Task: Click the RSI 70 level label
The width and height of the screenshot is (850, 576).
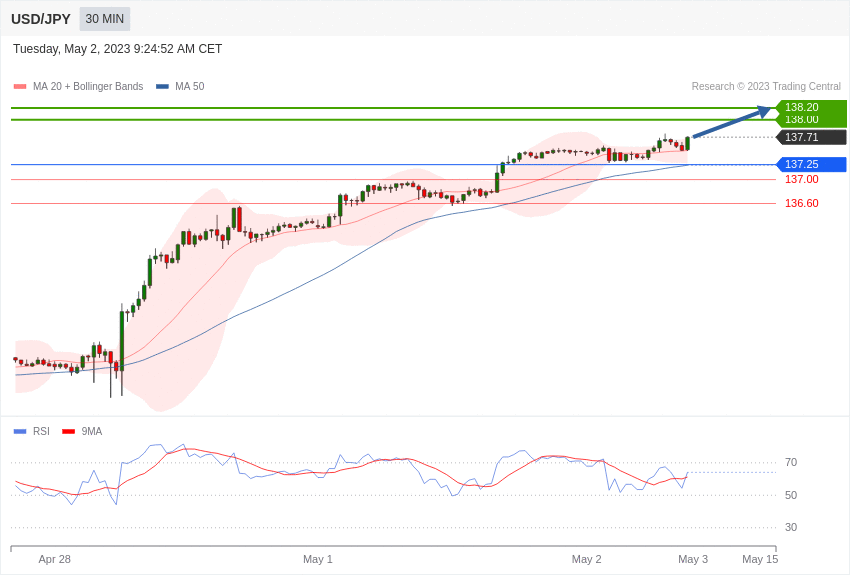Action: click(791, 463)
